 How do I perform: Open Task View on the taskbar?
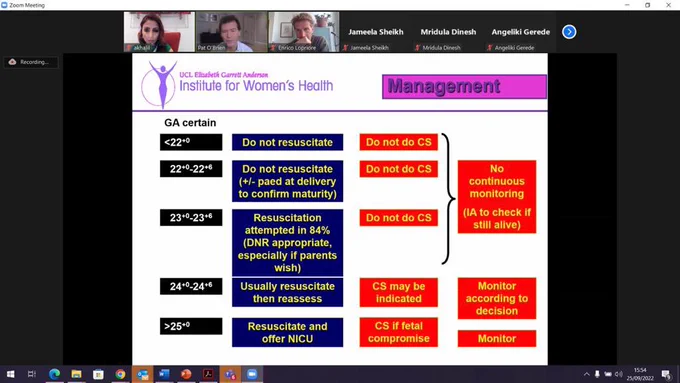tap(32, 374)
